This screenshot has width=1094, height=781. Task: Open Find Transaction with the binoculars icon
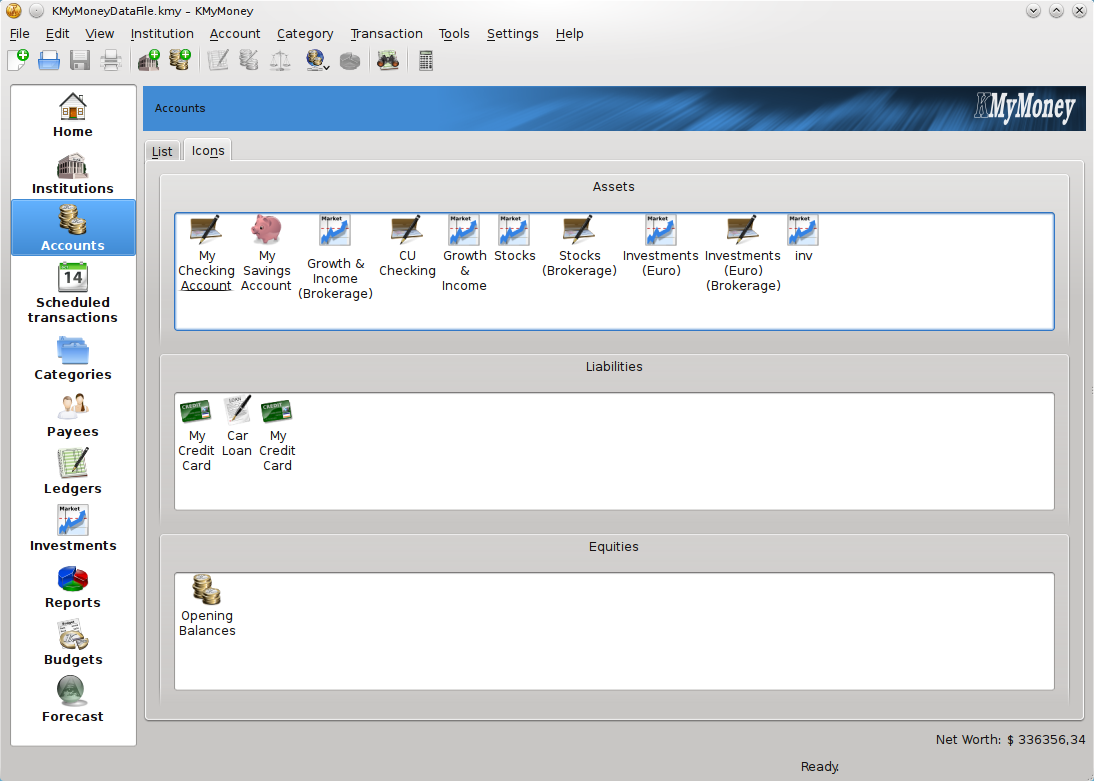[388, 61]
